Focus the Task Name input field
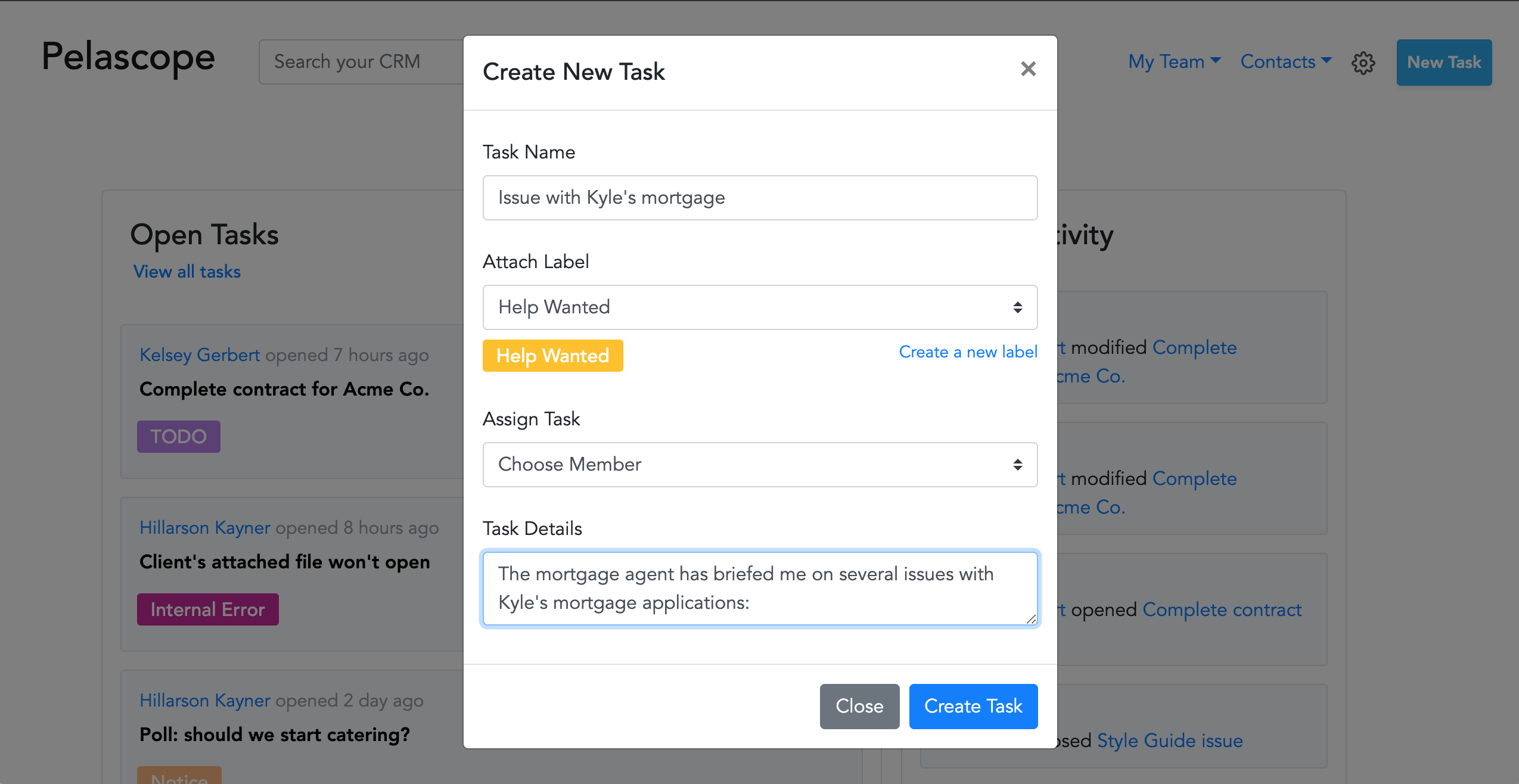The image size is (1519, 784). click(x=759, y=198)
